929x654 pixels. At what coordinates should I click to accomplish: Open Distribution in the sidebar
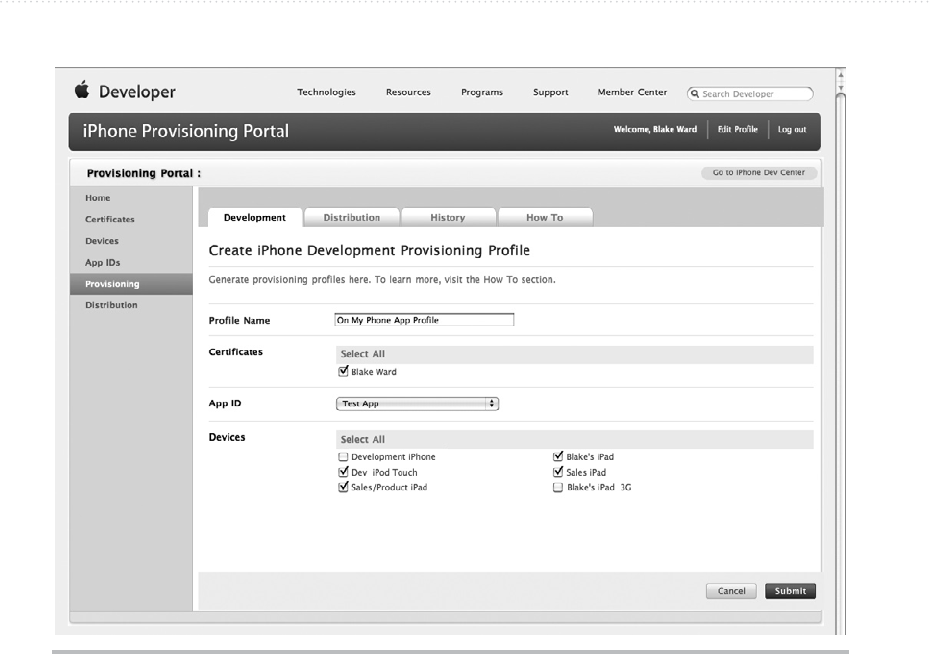(111, 305)
